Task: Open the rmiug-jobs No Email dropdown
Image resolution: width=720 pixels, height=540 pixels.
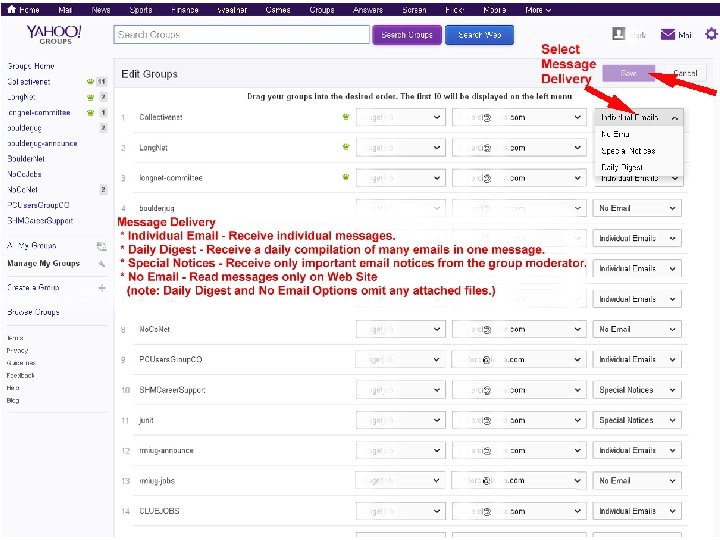Action: [x=637, y=481]
